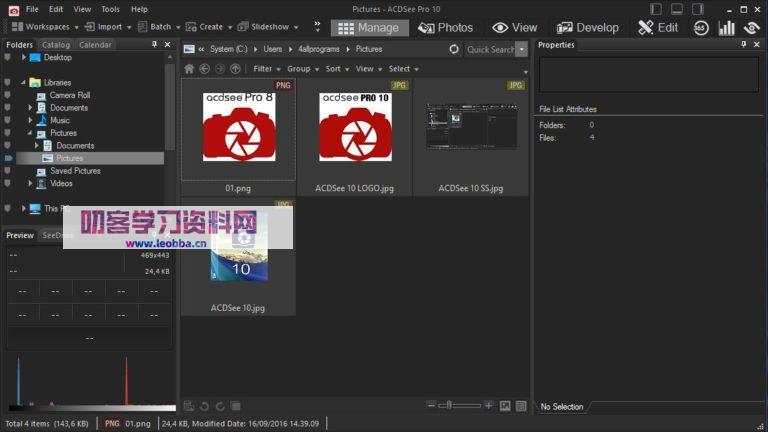
Task: Refresh the folder with the reload icon
Action: coord(454,49)
